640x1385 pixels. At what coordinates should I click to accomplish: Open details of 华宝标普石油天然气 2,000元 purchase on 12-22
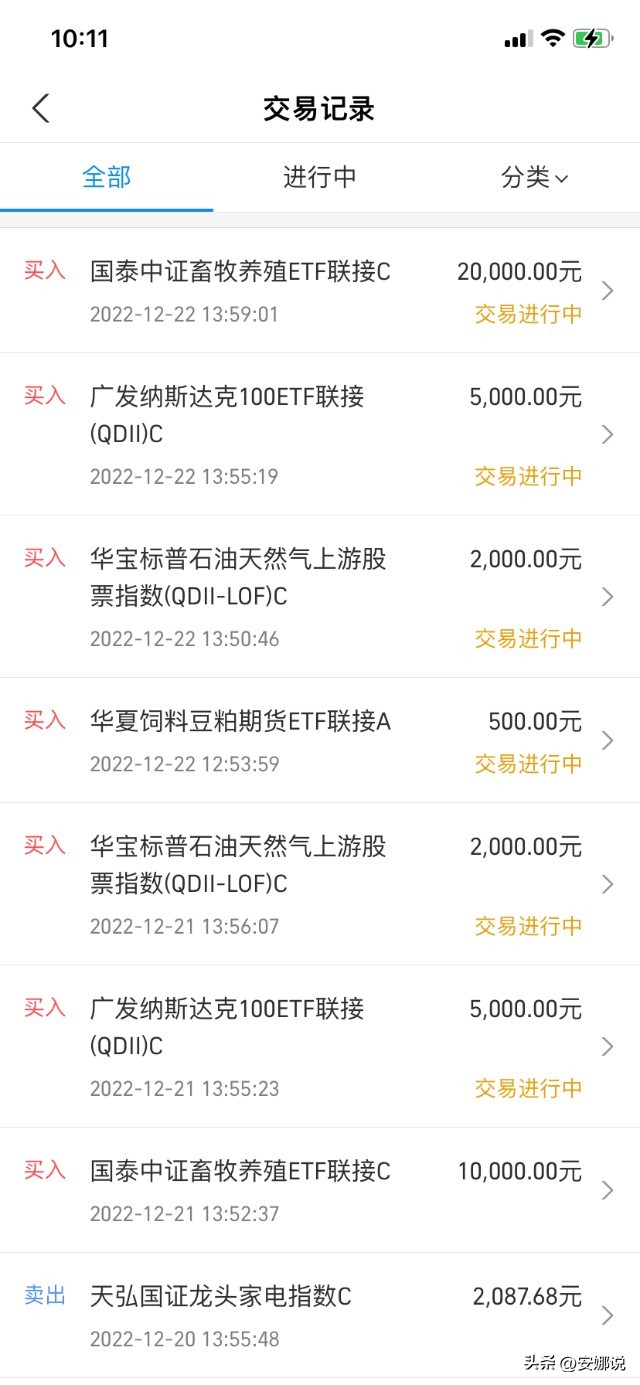[x=607, y=597]
